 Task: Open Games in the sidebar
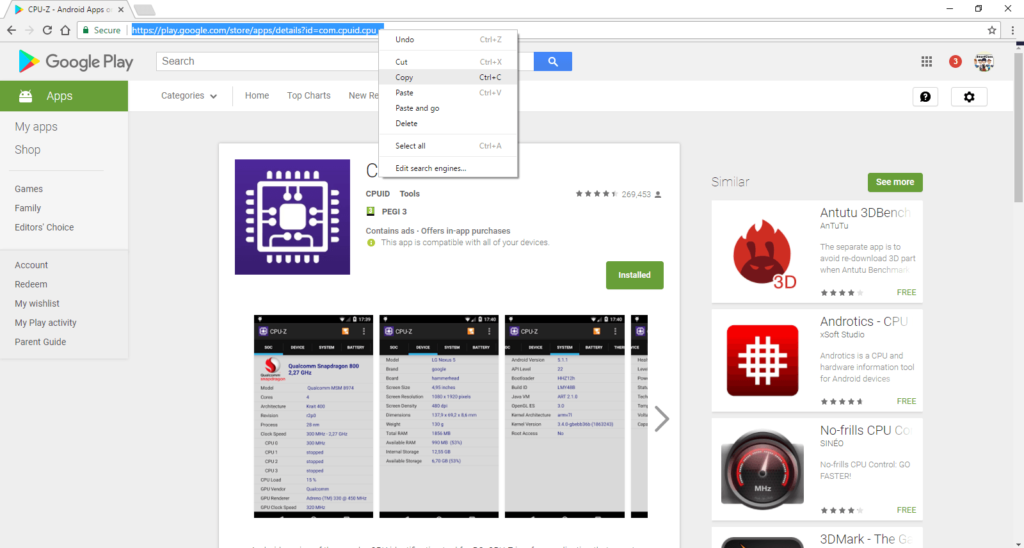[x=29, y=189]
